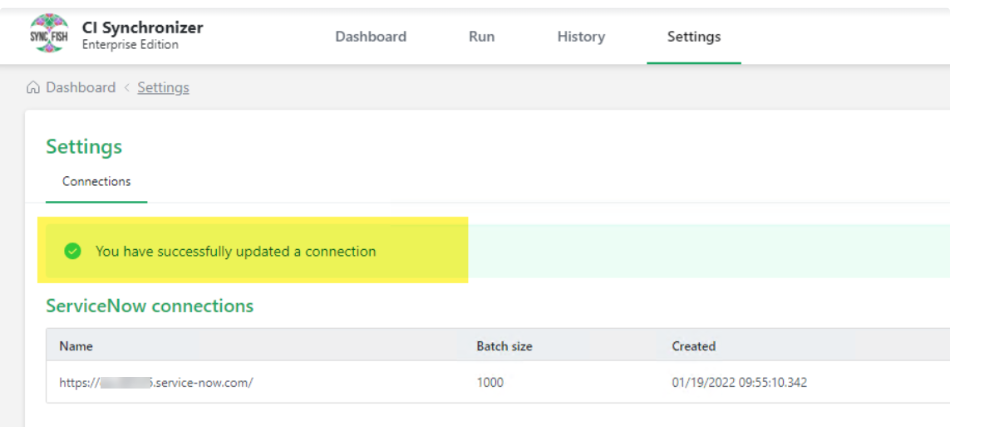This screenshot has width=981, height=427.
Task: Click the home icon in breadcrumb
Action: click(33, 88)
